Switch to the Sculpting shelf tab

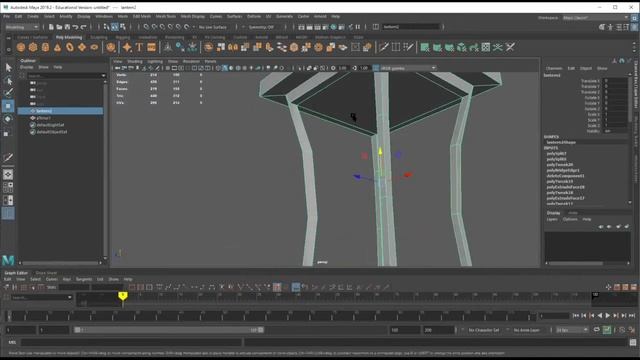tap(98, 37)
